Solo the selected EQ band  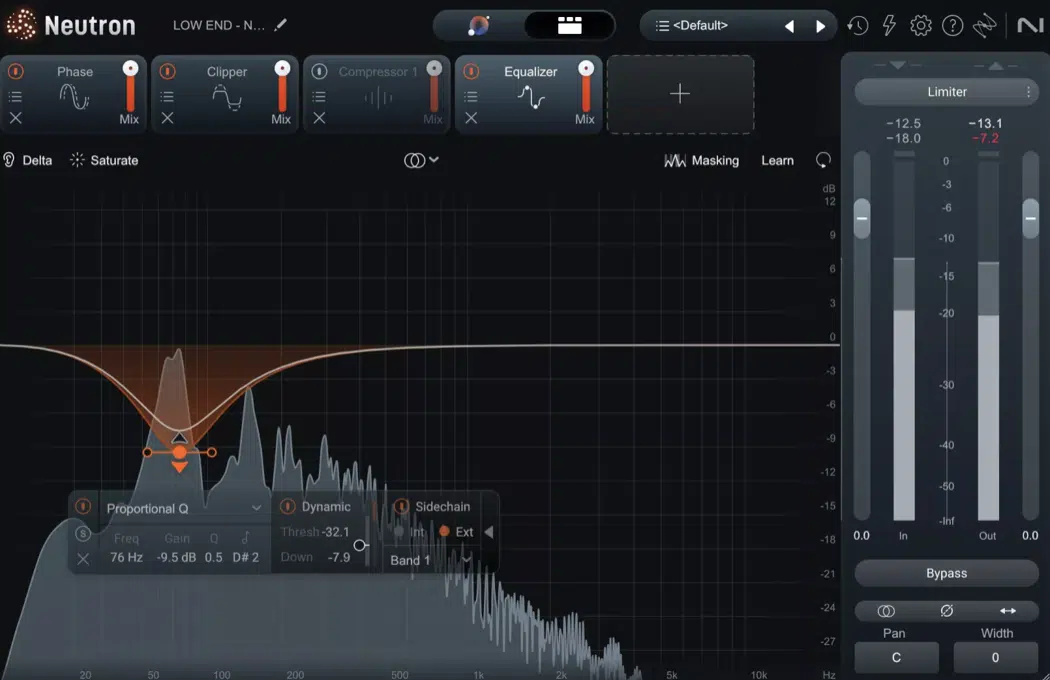83,534
